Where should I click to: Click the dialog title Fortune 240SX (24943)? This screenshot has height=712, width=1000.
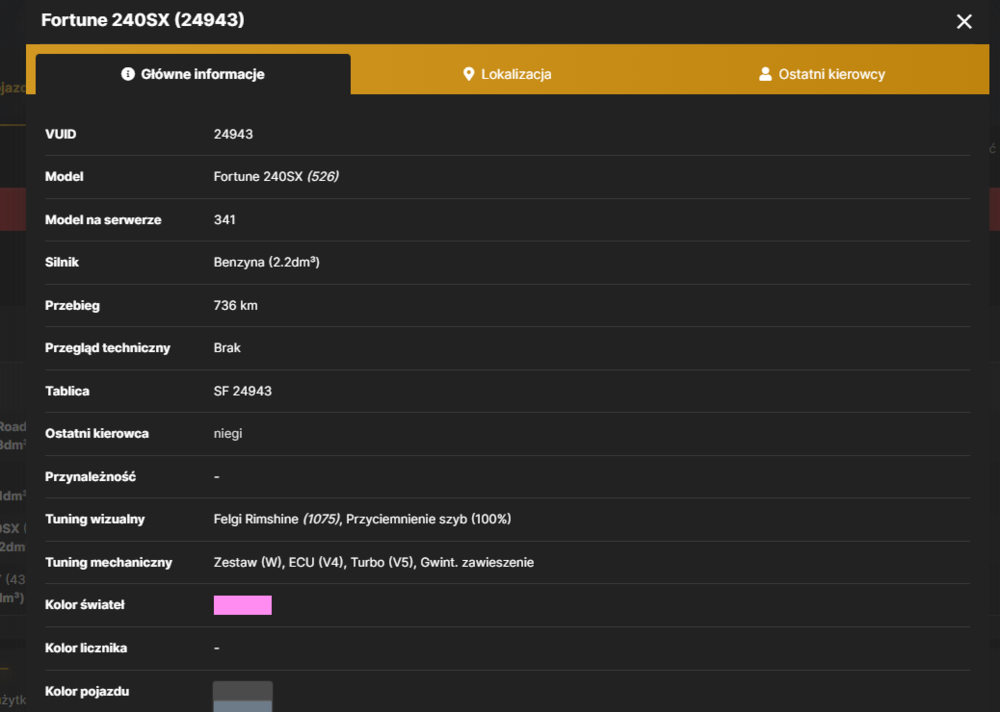[143, 20]
